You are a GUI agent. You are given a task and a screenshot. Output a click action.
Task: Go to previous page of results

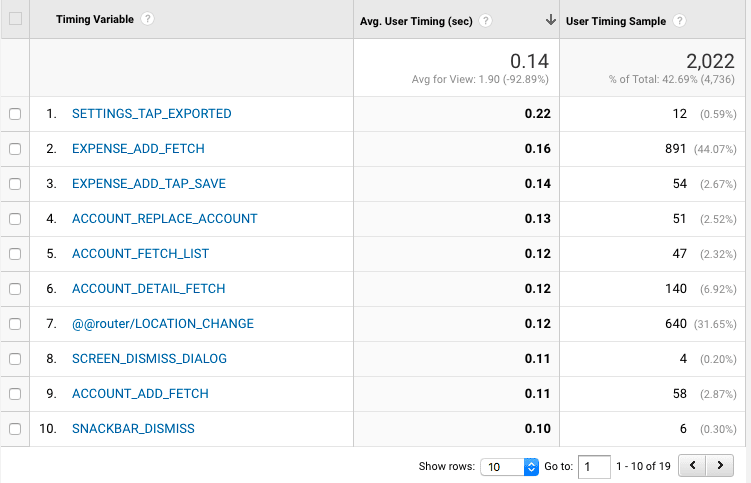click(692, 465)
